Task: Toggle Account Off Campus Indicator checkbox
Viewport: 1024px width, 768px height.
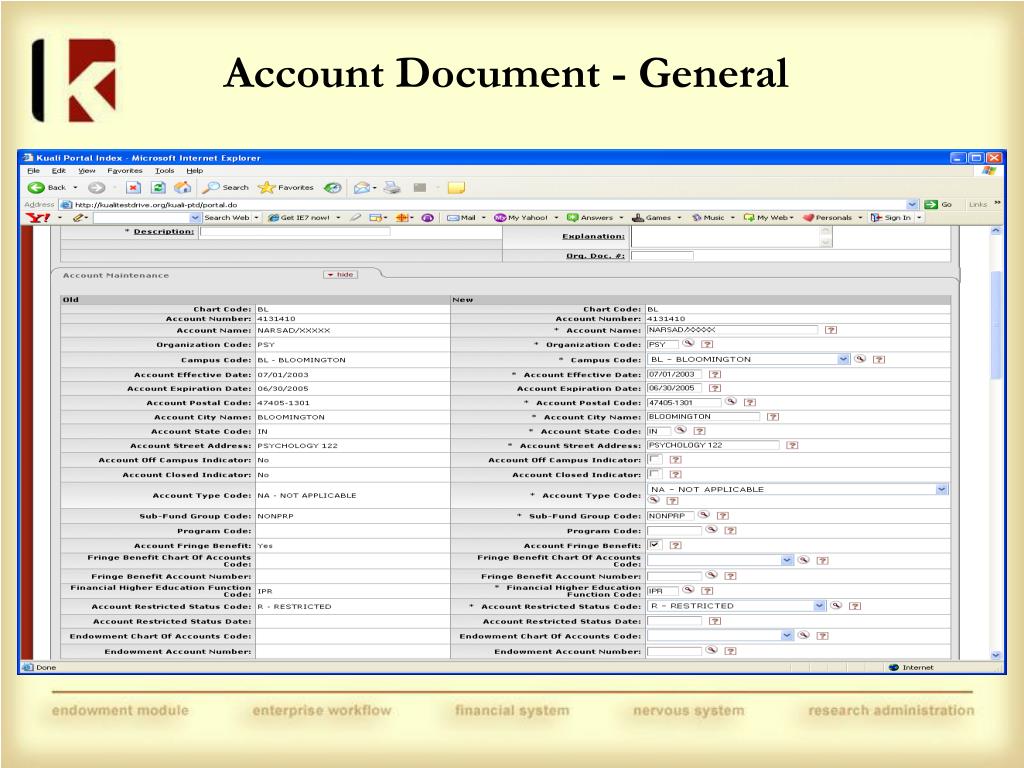Action: 654,459
